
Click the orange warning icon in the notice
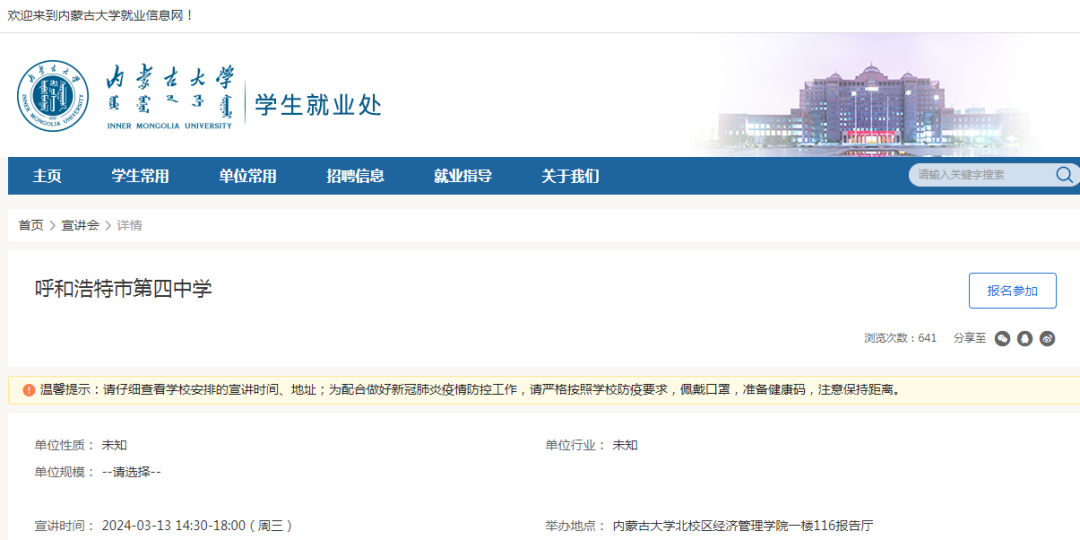pos(28,391)
